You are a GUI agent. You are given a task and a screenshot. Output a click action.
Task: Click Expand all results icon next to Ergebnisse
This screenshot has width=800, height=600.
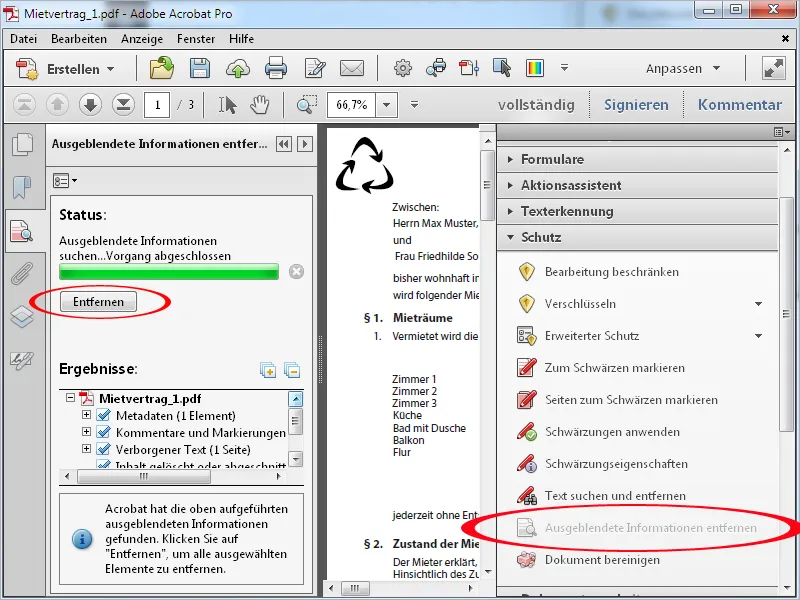pyautogui.click(x=268, y=370)
